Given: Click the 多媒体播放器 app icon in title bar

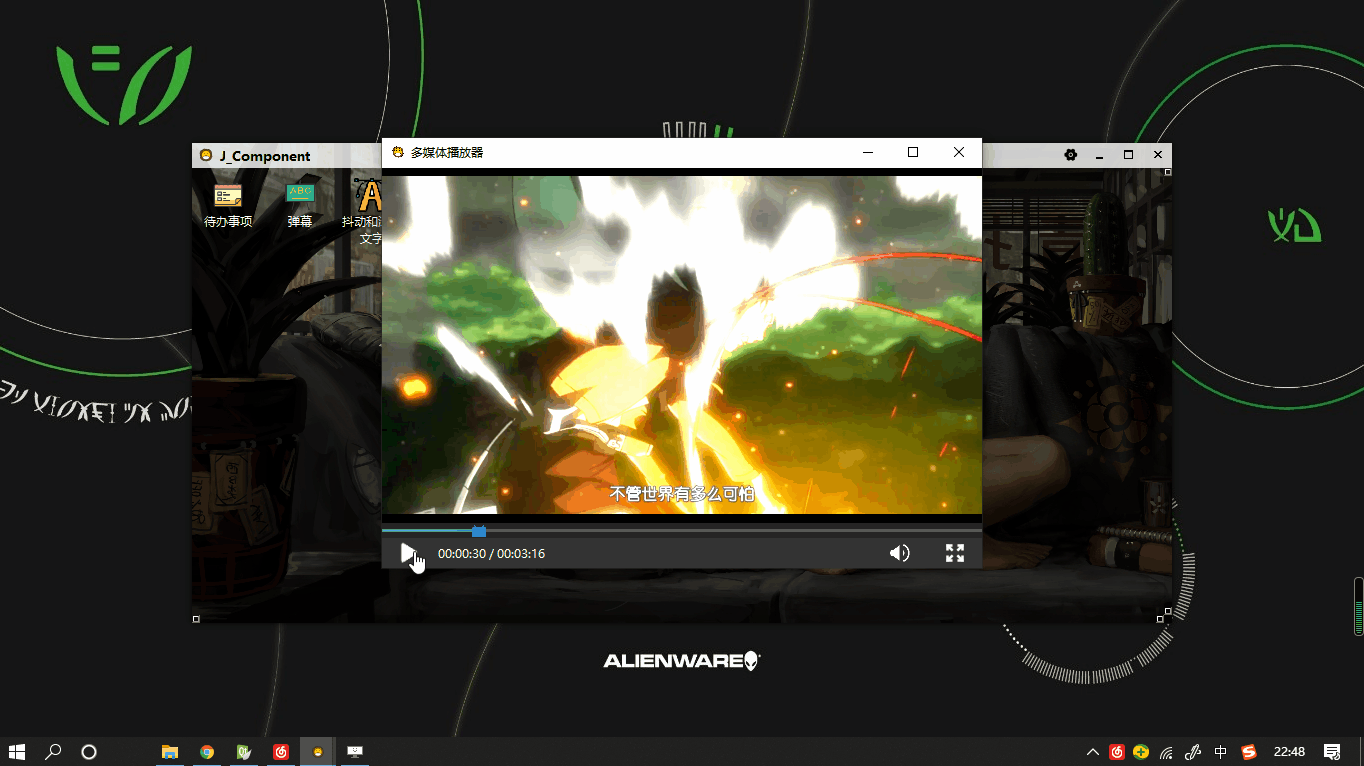Looking at the screenshot, I should (x=397, y=153).
